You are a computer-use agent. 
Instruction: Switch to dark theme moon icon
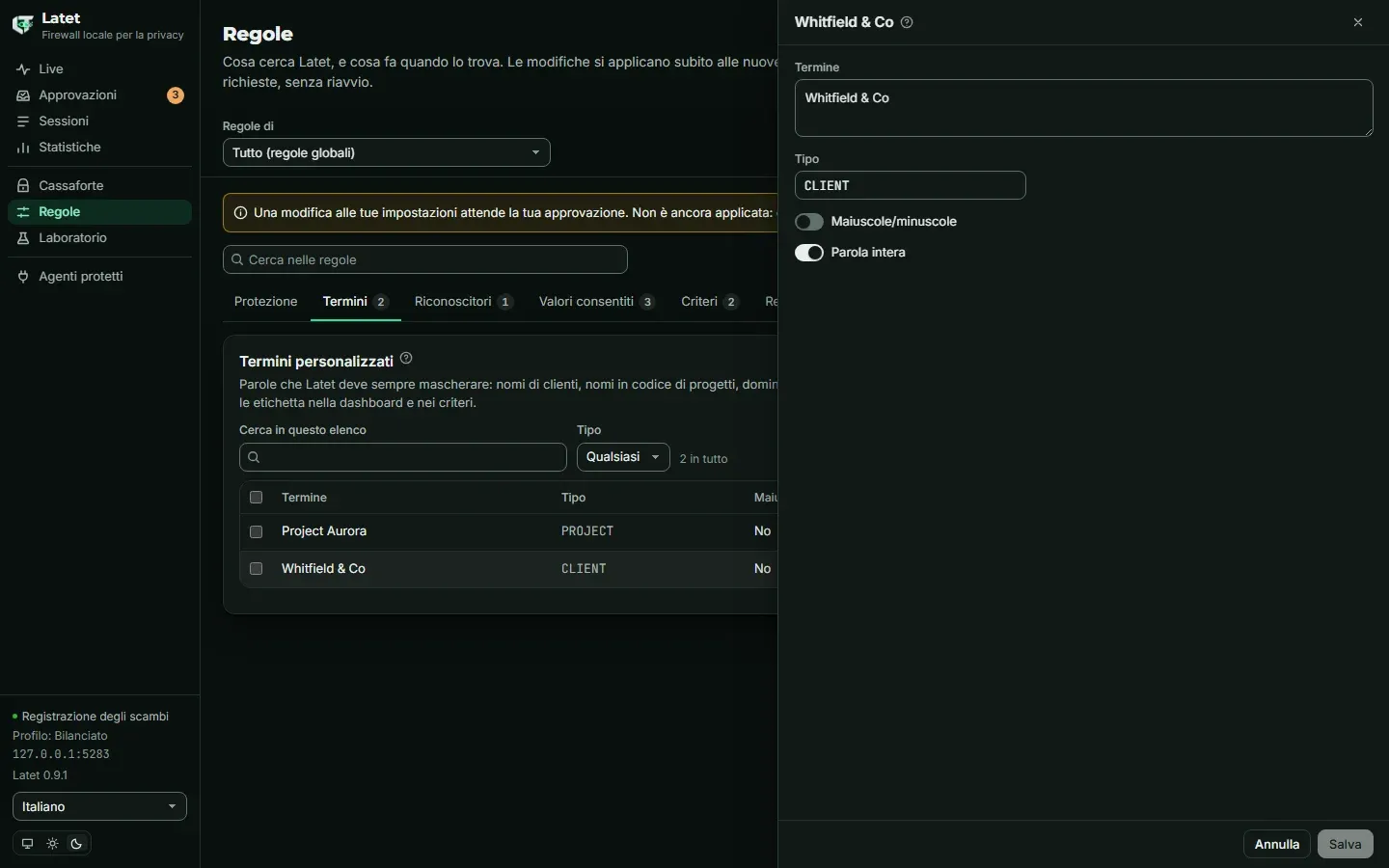coord(77,844)
